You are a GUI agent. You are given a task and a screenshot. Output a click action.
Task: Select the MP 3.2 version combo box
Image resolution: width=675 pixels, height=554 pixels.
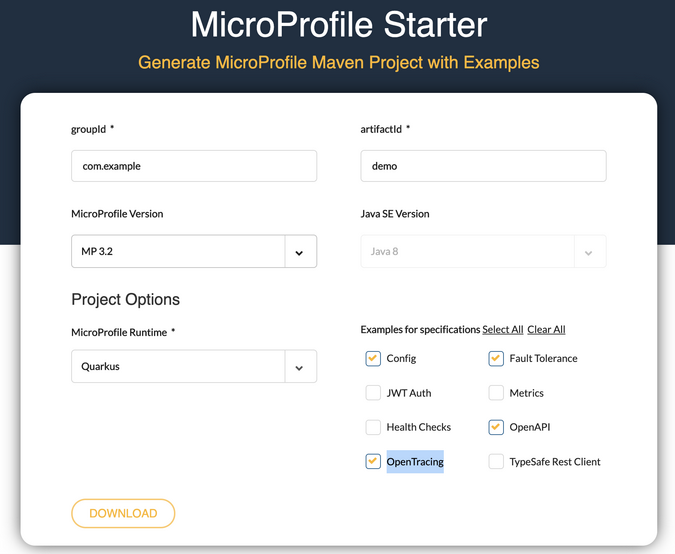180,252
